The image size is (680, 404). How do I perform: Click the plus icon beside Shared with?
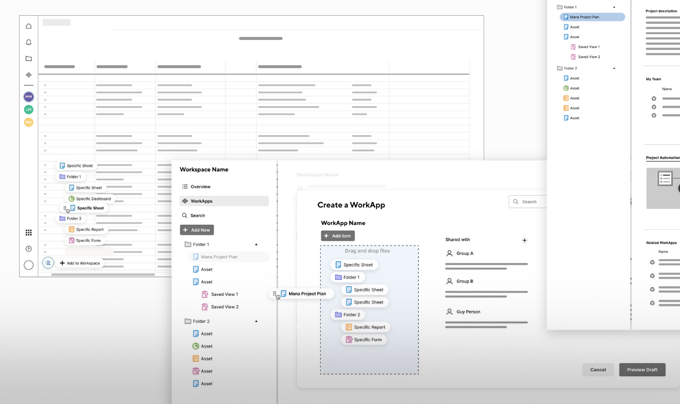pos(524,240)
